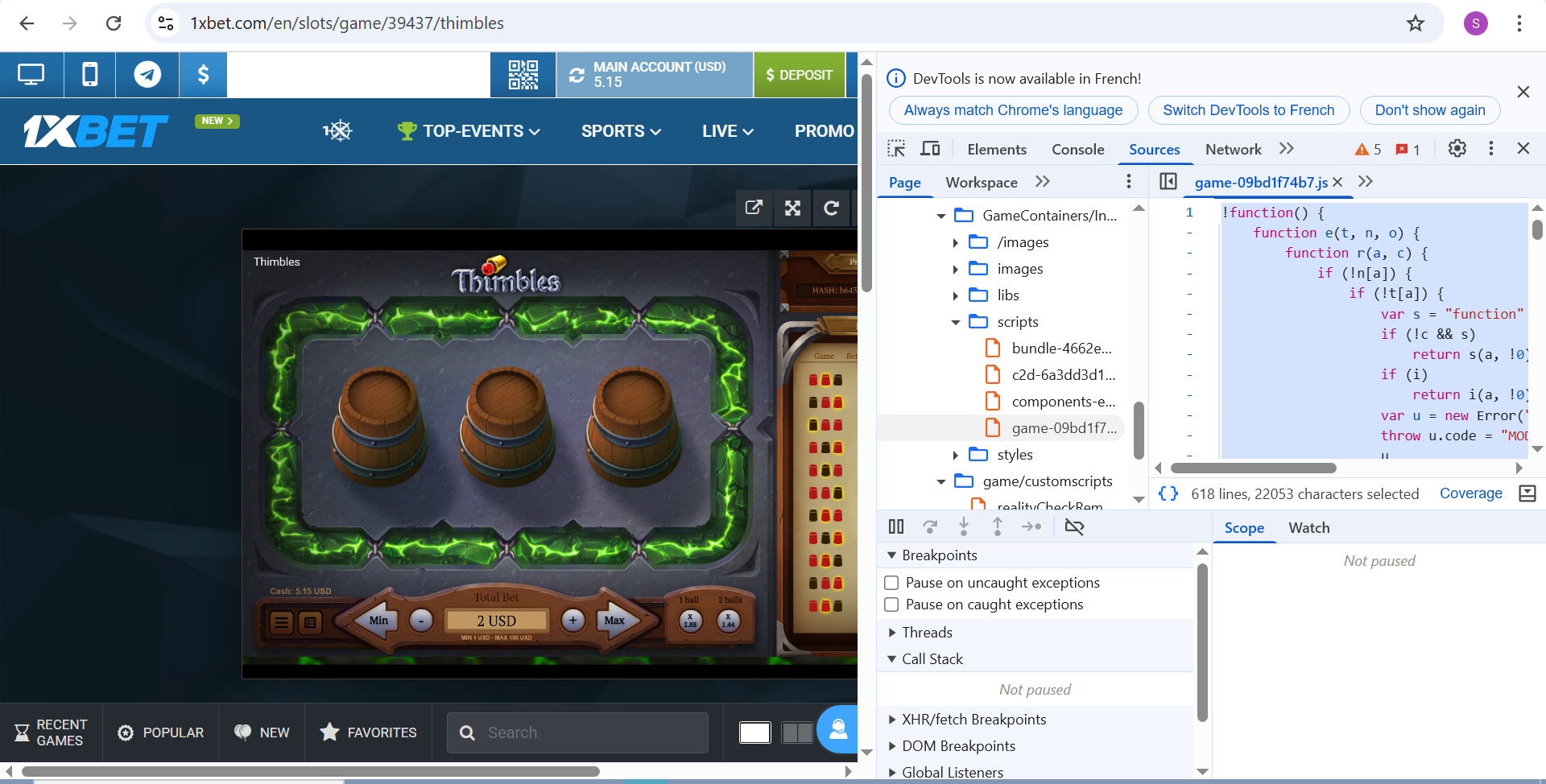Click the DEPOSIT button
The height and width of the screenshot is (784, 1546).
(800, 75)
